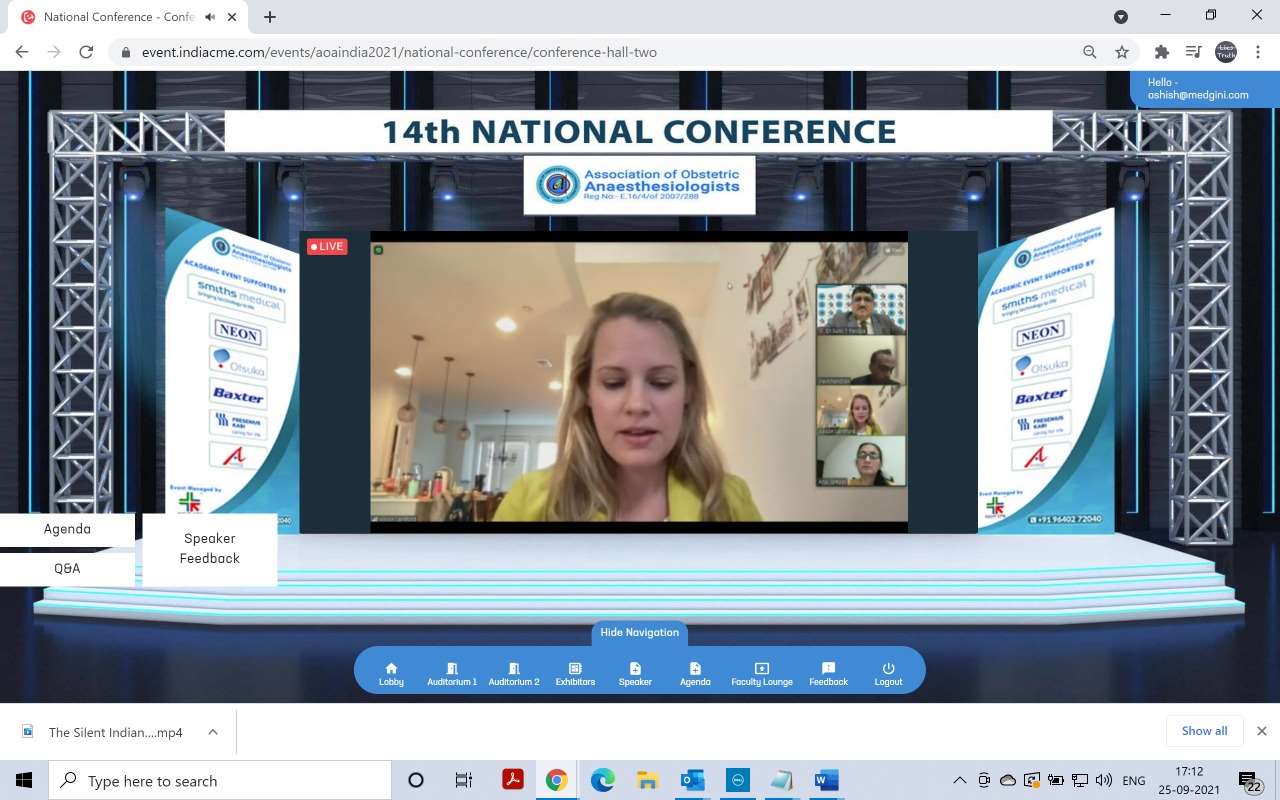Visit Exhibitors in navigation bar

pos(575,674)
